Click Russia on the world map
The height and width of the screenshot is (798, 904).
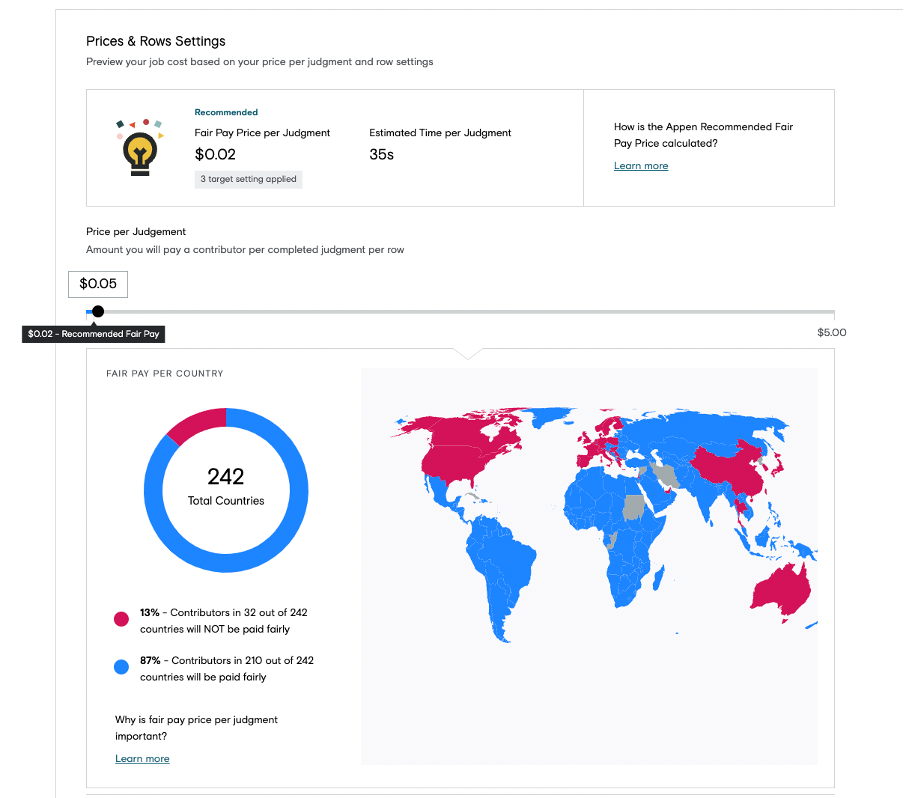(703, 430)
